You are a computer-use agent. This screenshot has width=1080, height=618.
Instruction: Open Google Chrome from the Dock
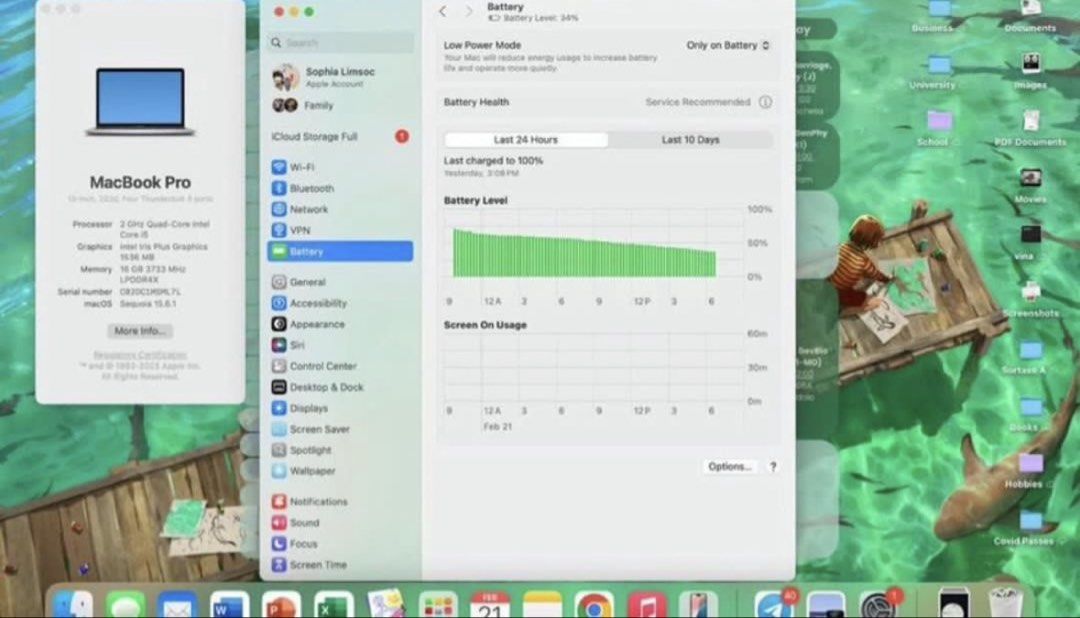(594, 607)
